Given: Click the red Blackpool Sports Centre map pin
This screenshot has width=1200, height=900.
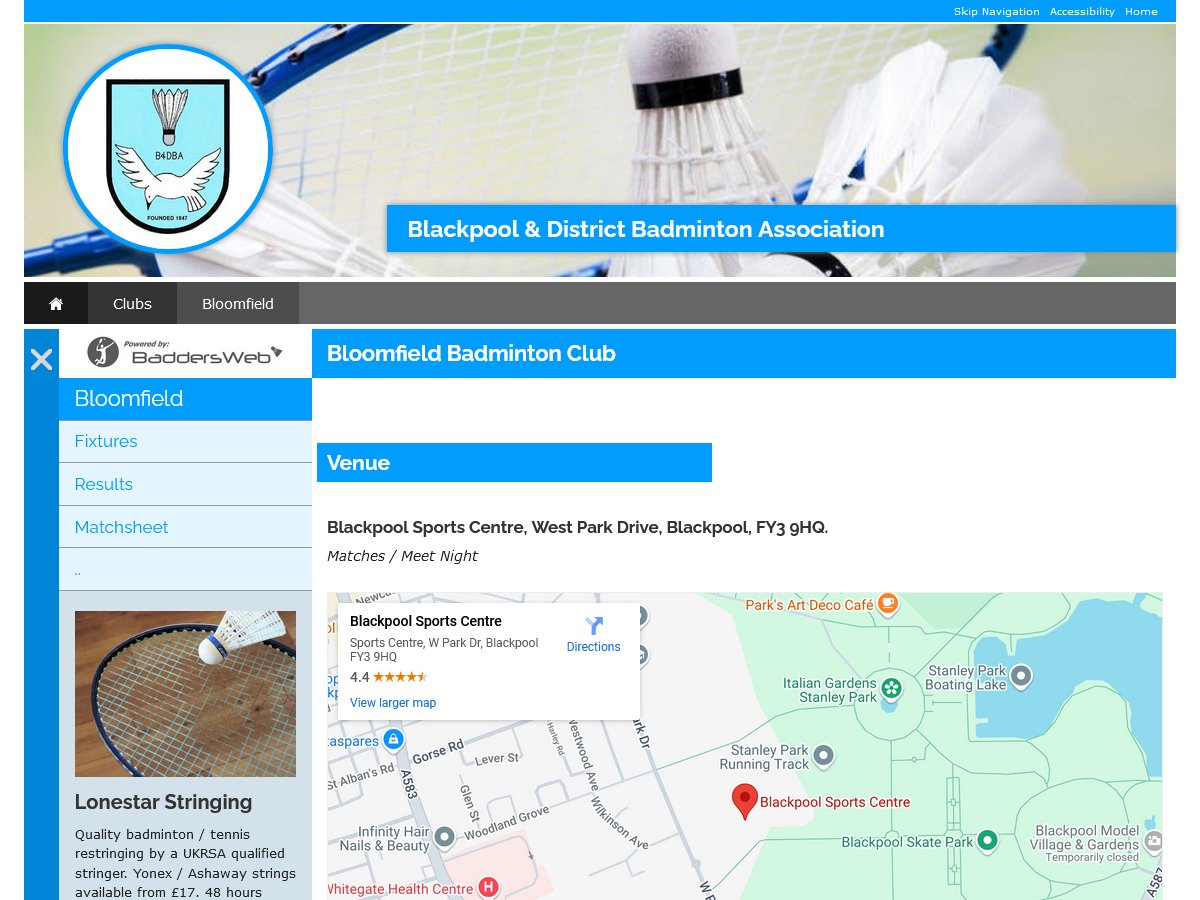Looking at the screenshot, I should [x=744, y=800].
